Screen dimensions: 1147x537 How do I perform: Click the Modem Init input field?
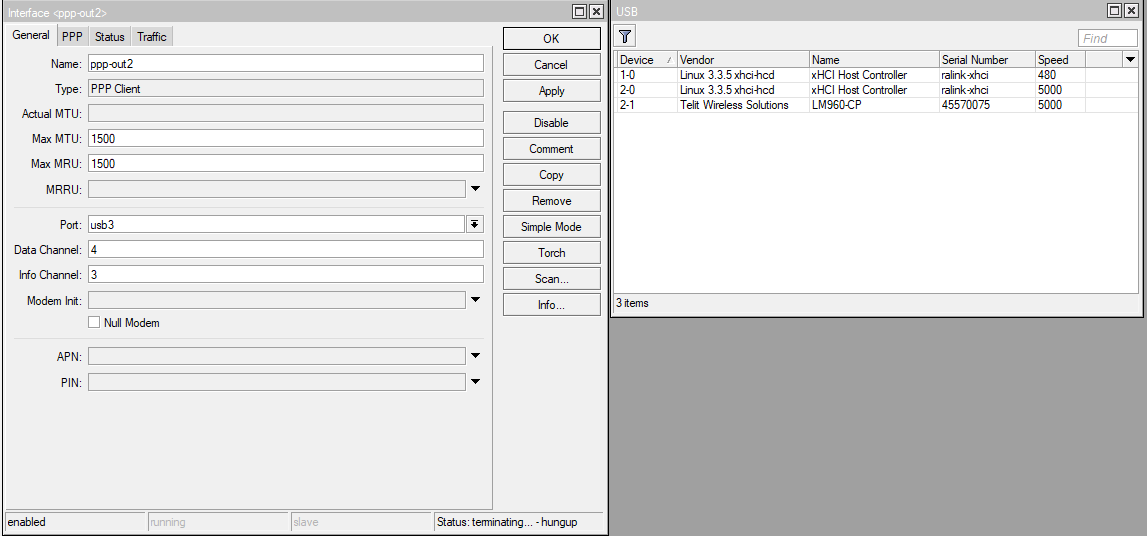point(277,301)
